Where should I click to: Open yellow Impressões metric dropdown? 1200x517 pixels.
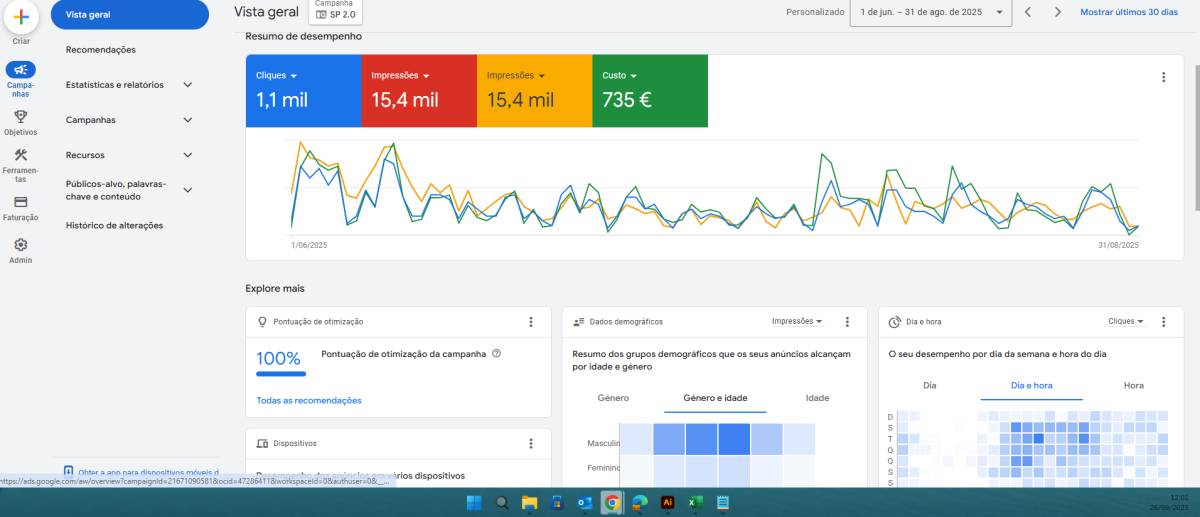516,76
